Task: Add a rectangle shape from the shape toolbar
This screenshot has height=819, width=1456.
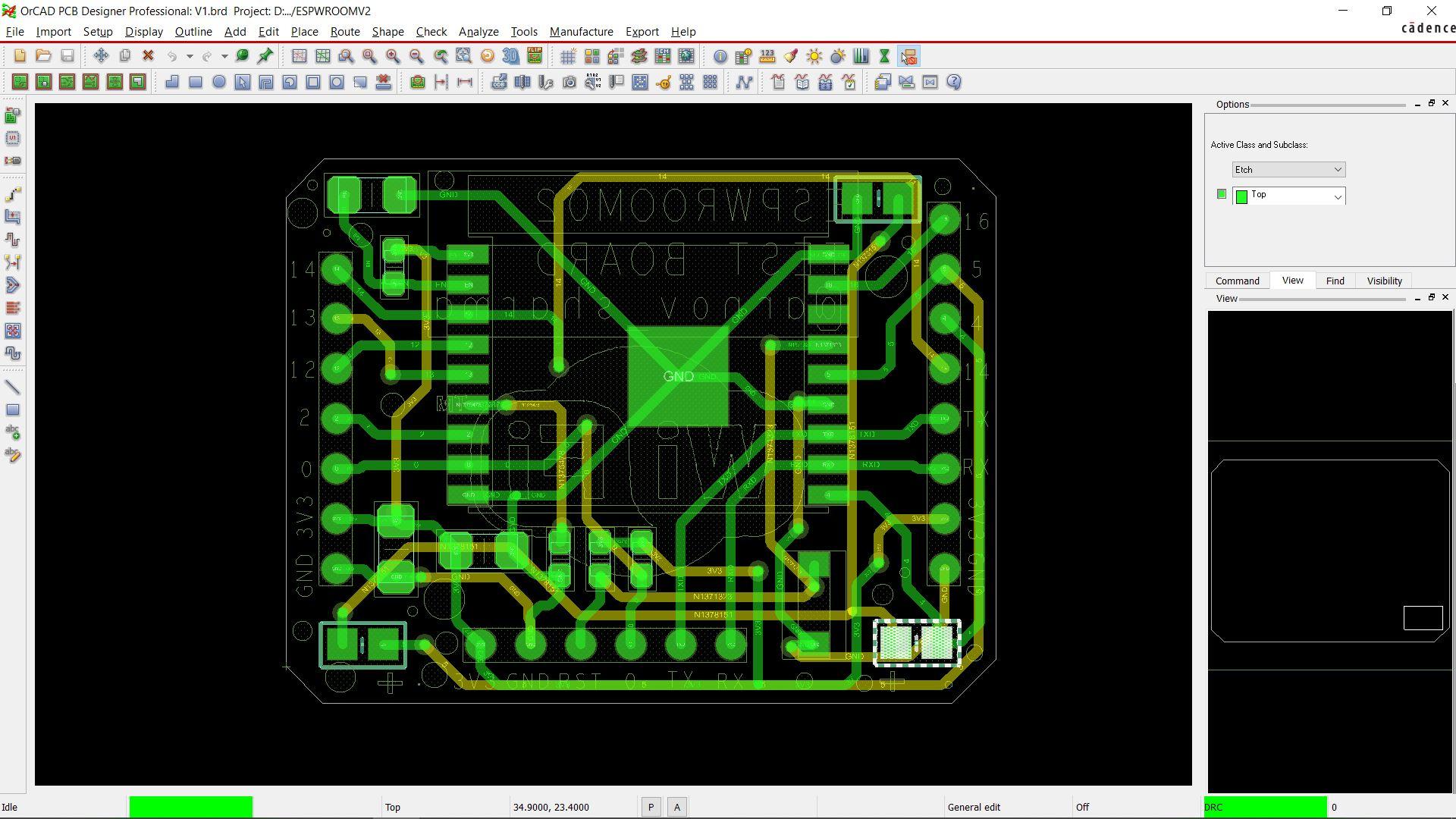Action: click(196, 82)
